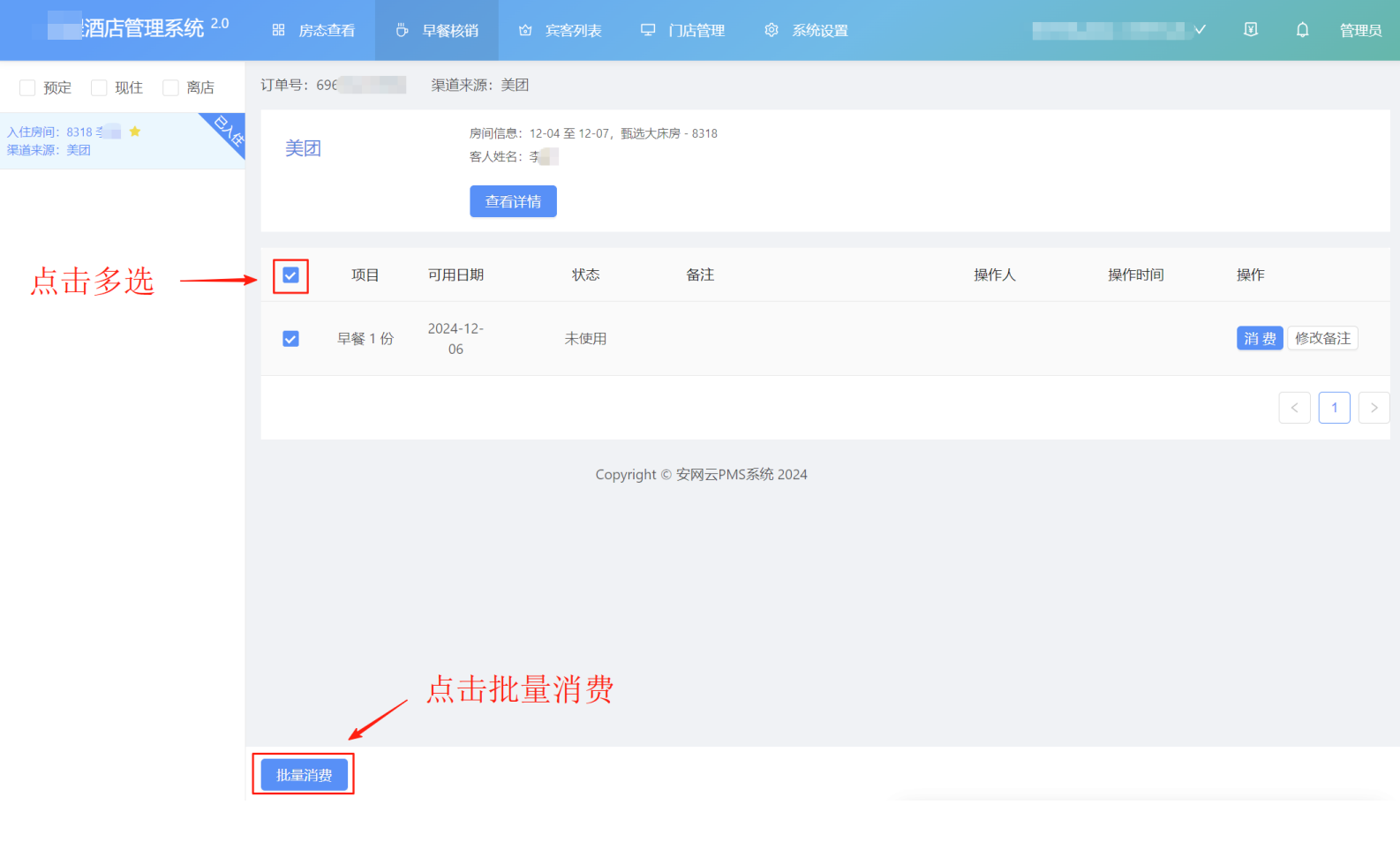Click 修改备注 button for breakfast row

[1322, 338]
